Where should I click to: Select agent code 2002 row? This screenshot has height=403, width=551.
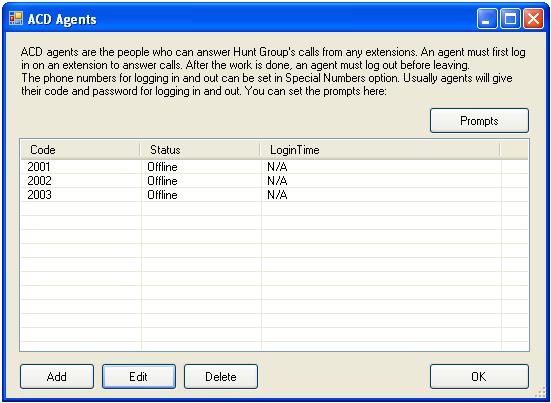(274, 181)
